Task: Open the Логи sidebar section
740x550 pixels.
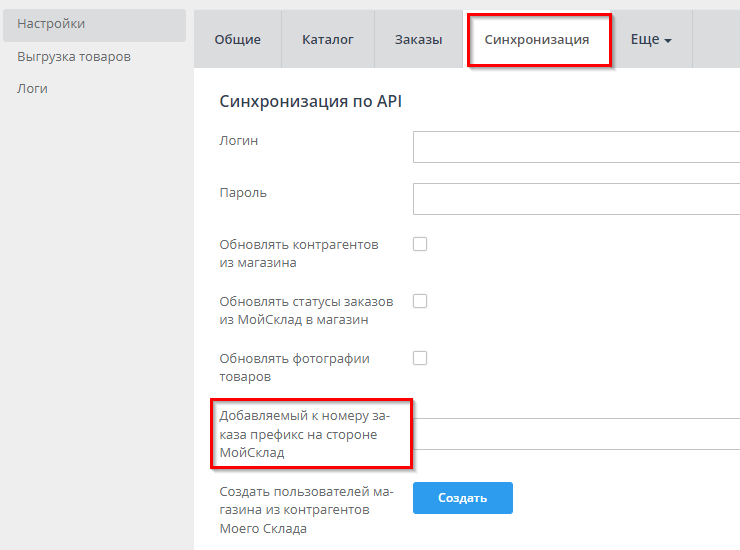Action: point(33,88)
